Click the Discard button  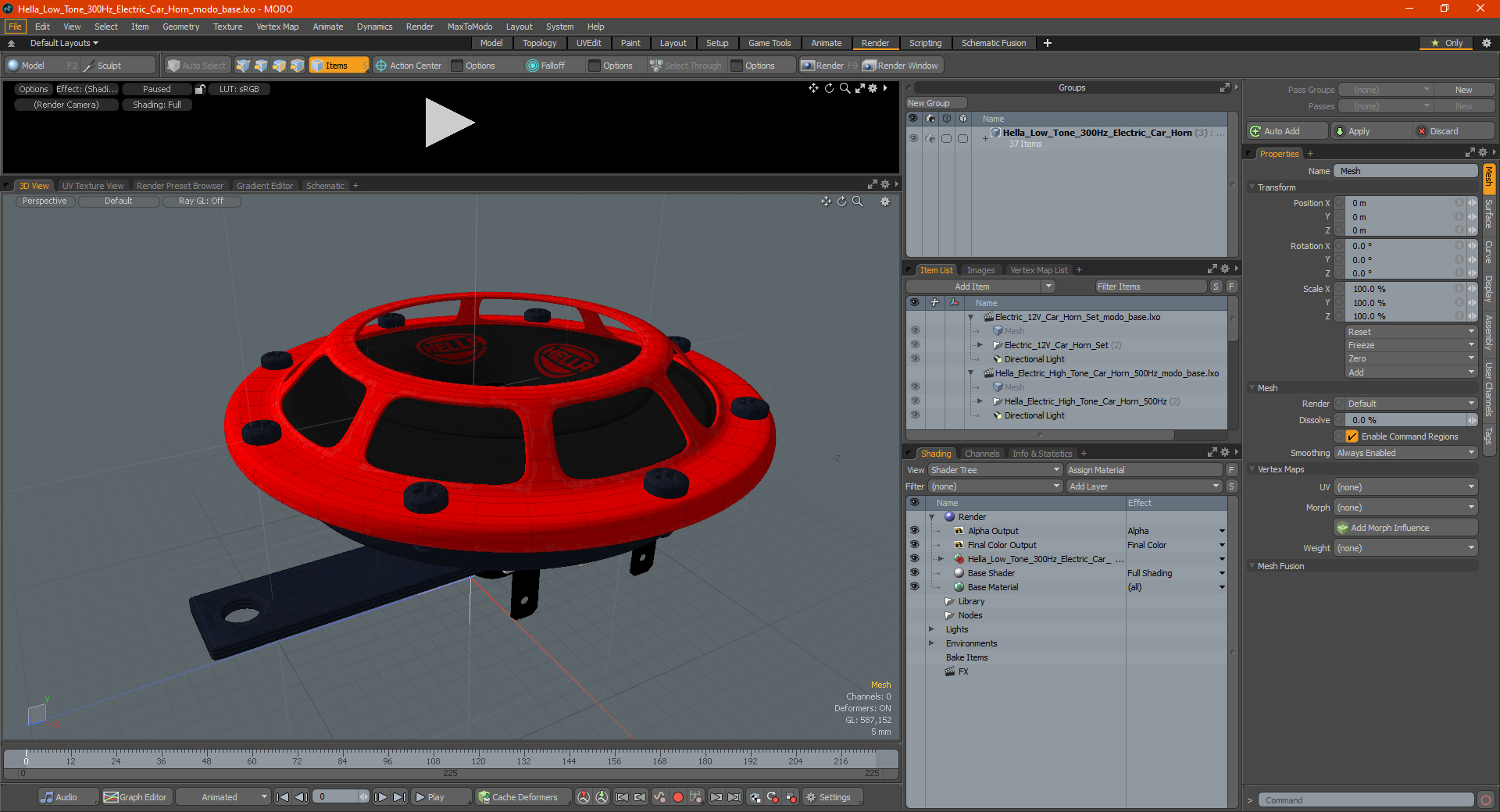(1455, 131)
